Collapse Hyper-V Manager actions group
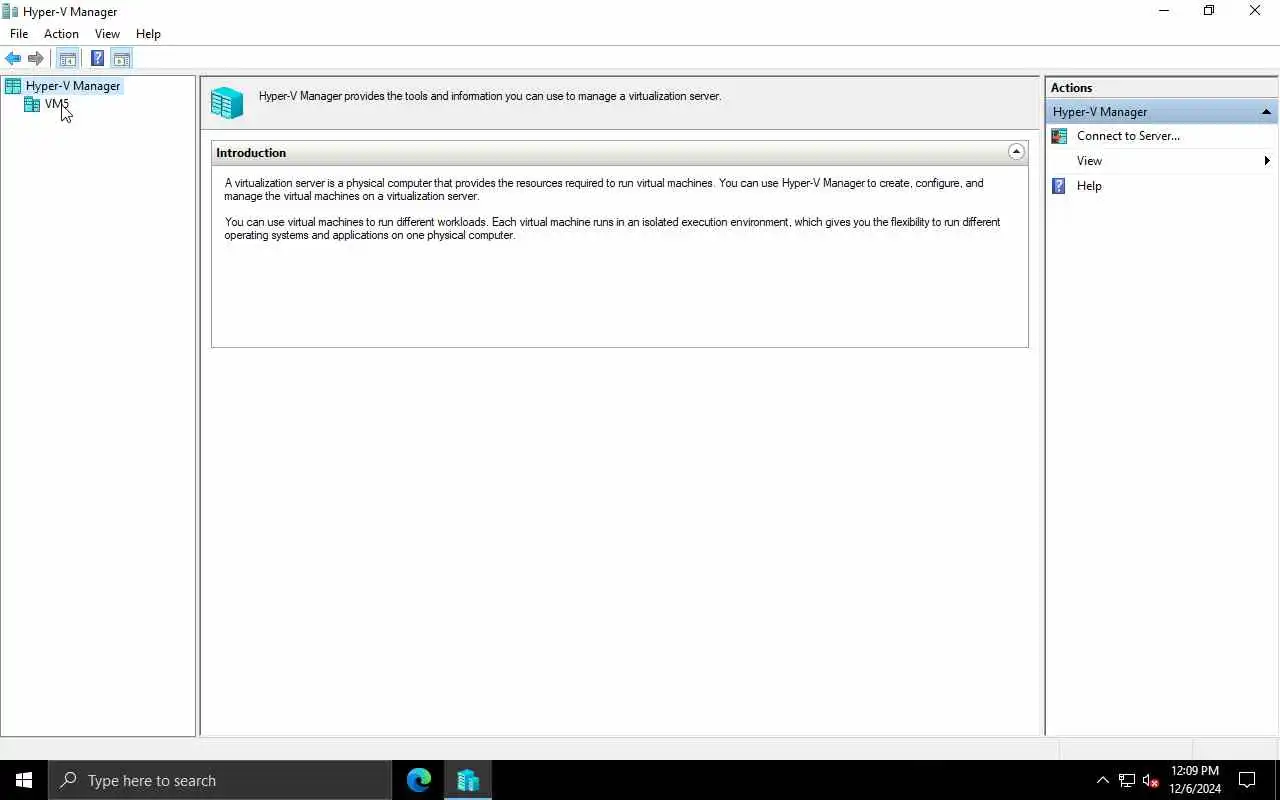Image resolution: width=1280 pixels, height=800 pixels. pos(1266,112)
